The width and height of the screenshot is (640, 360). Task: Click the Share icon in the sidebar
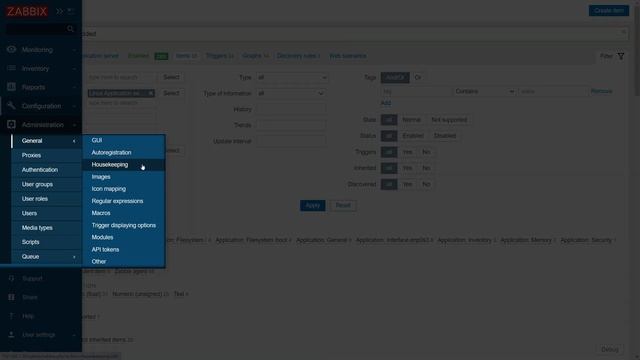tap(11, 297)
